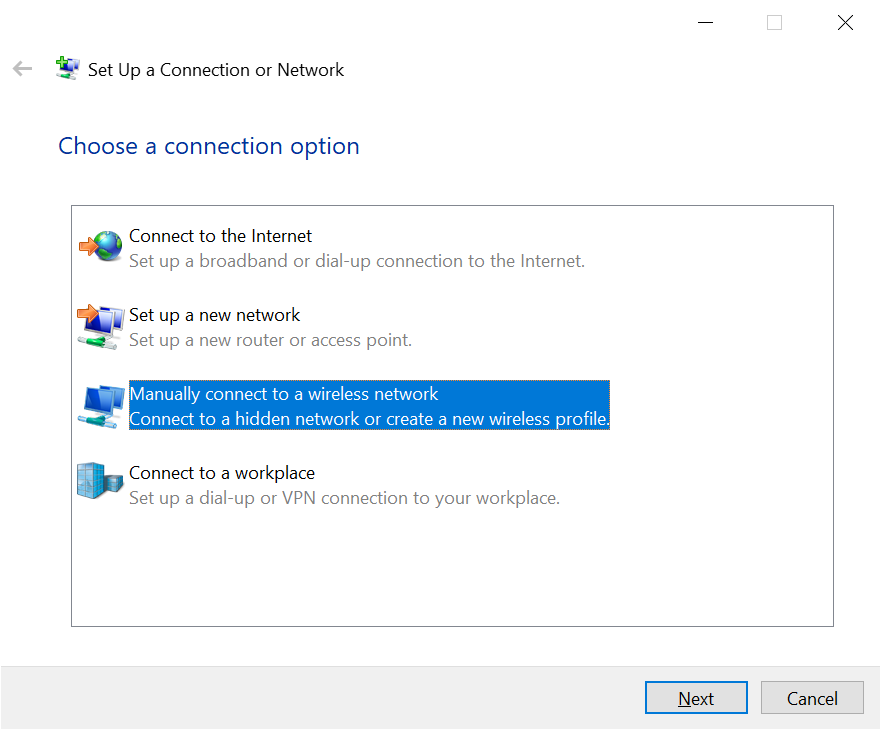
Task: Select the Set up a new network option
Action: tap(214, 315)
